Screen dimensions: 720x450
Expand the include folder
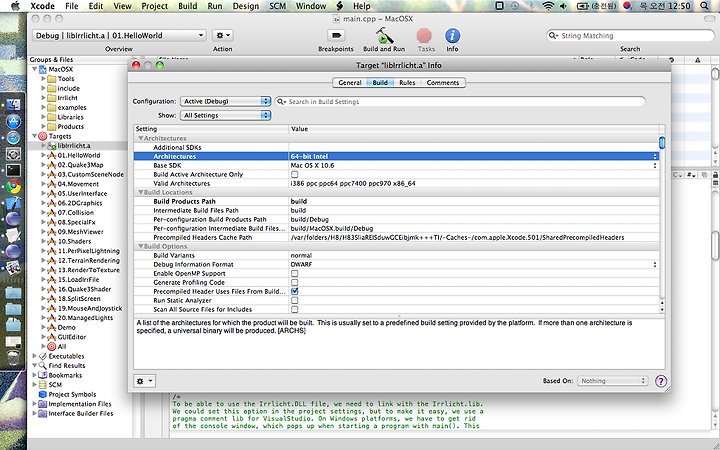tap(44, 88)
